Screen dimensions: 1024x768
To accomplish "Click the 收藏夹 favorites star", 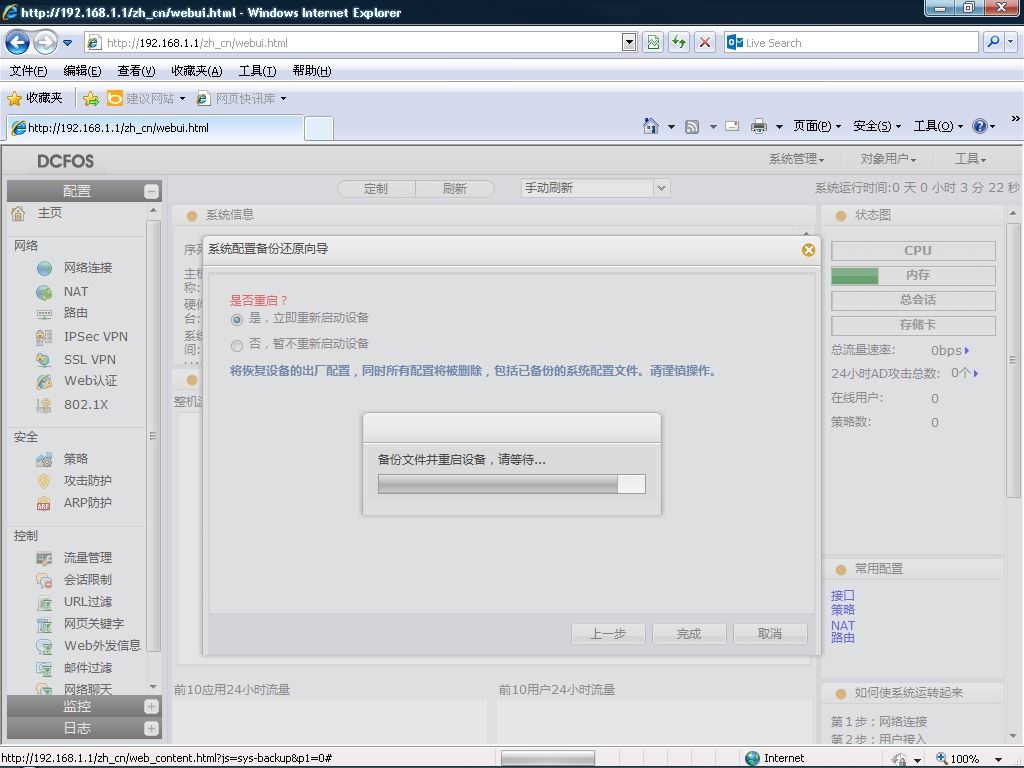I will 14,99.
